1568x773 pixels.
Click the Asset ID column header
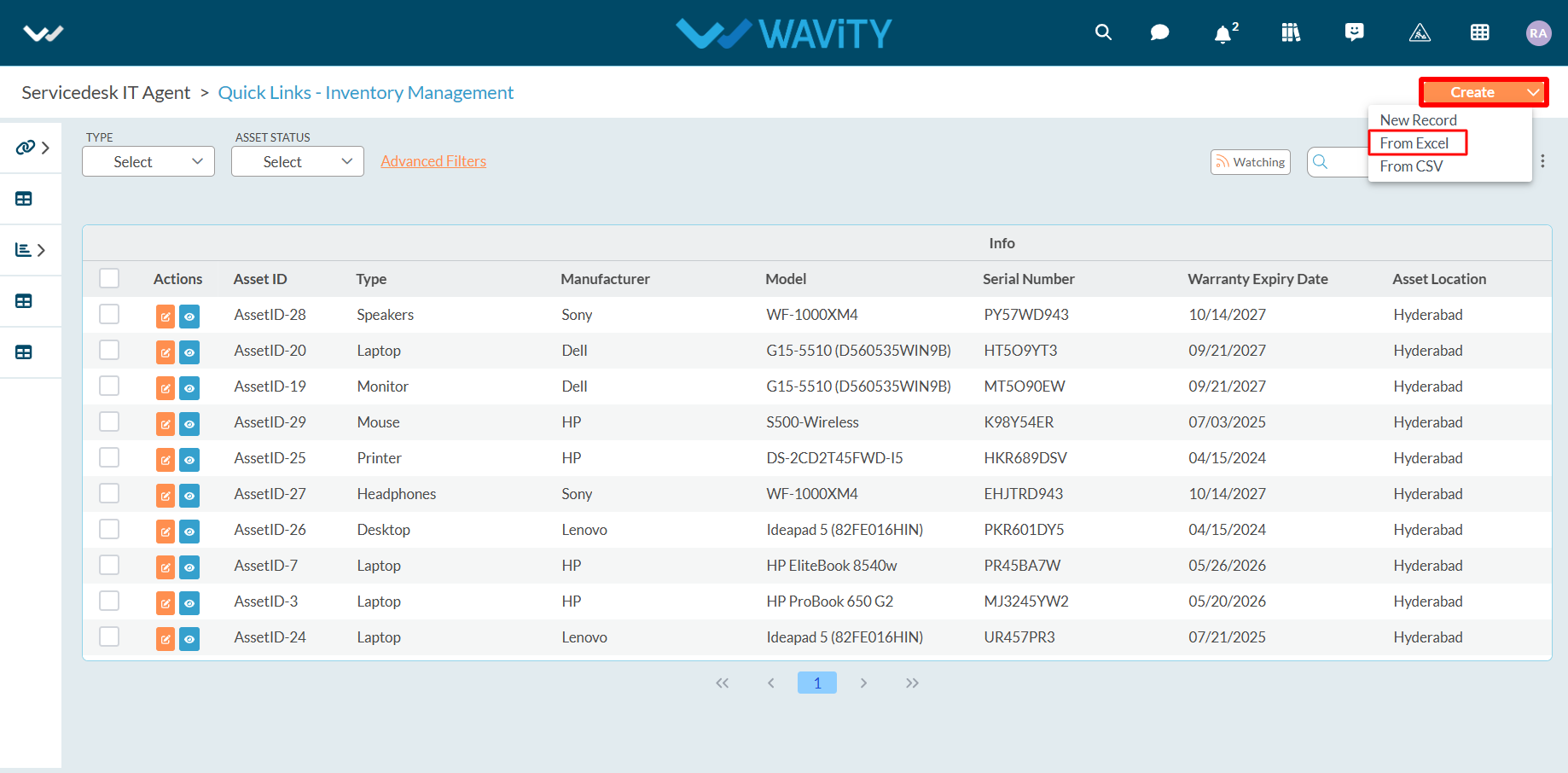pos(260,279)
